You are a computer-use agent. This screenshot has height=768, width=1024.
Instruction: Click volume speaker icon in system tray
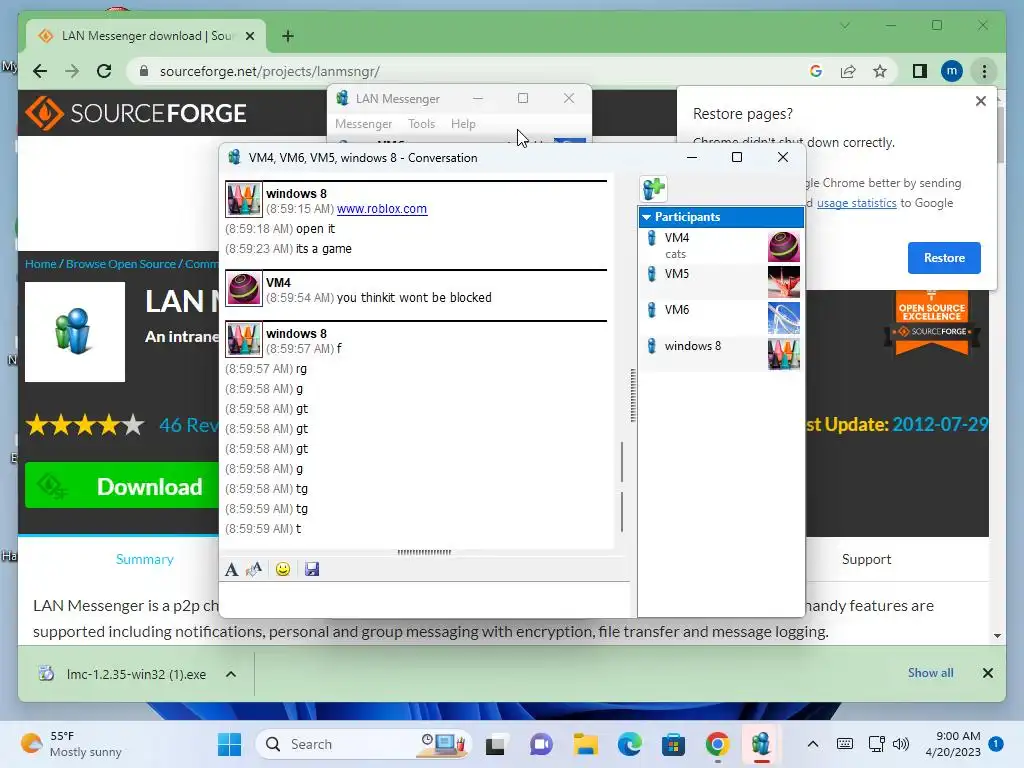tap(901, 744)
